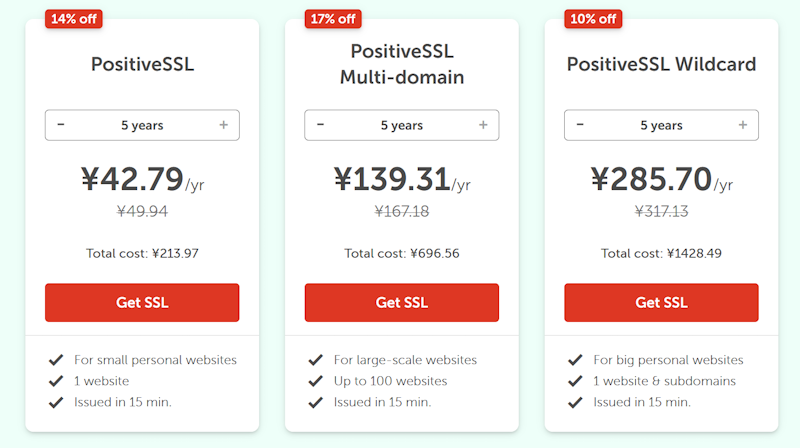This screenshot has height=448, width=800.
Task: Click the 10% off badge
Action: [x=593, y=18]
